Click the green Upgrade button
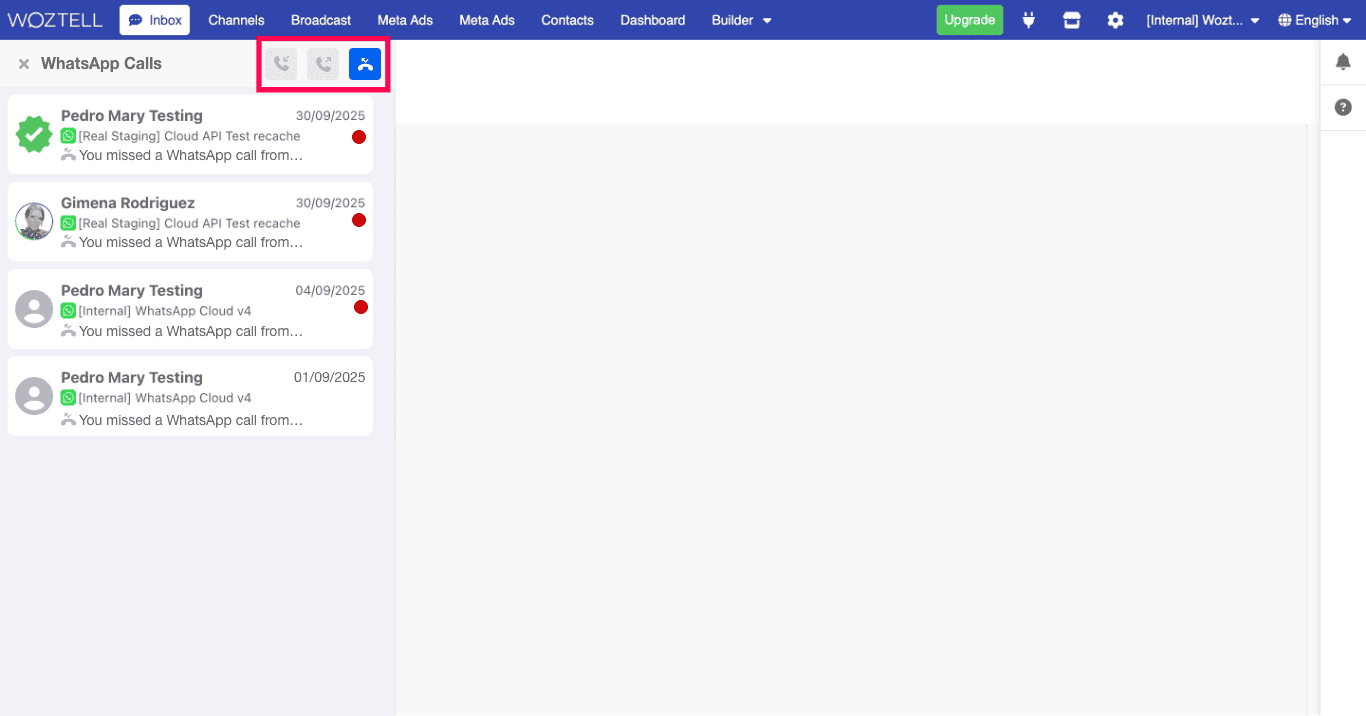The image size is (1366, 716). coord(969,20)
